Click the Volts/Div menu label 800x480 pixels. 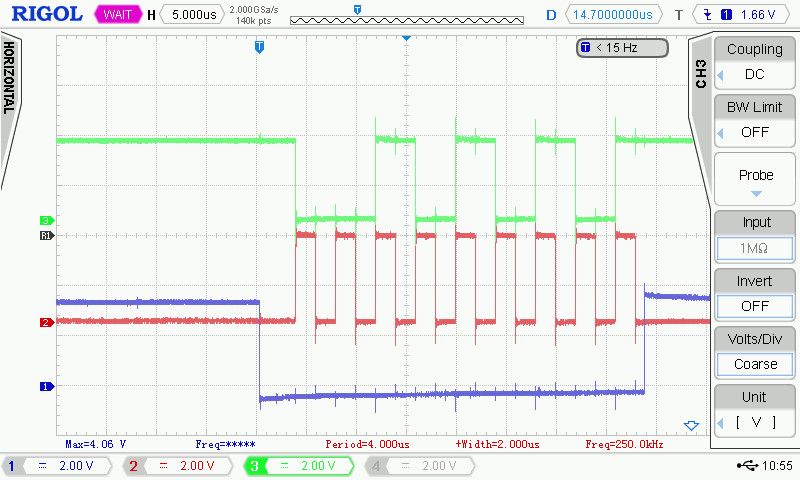[x=755, y=339]
